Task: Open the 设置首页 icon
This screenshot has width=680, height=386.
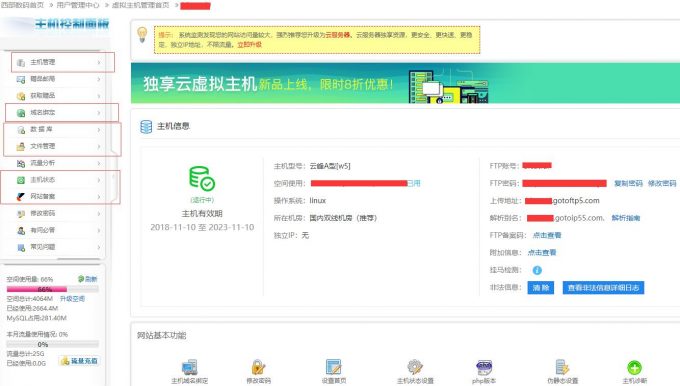Action: 333,367
